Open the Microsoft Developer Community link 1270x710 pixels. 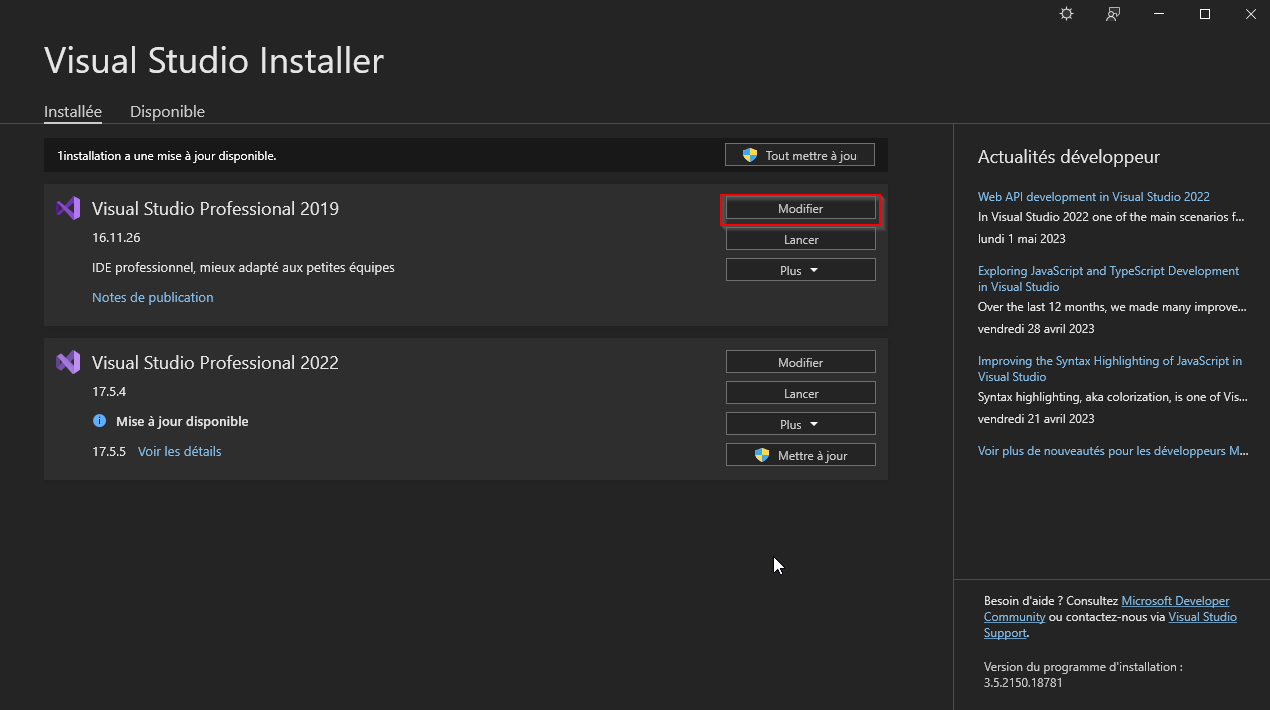[1107, 609]
